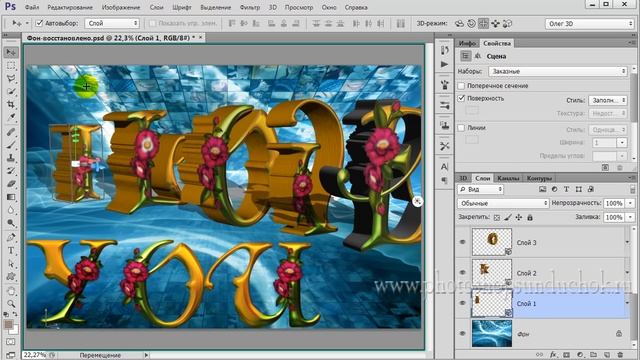Hide the Фон layer eye icon

pos(462,333)
